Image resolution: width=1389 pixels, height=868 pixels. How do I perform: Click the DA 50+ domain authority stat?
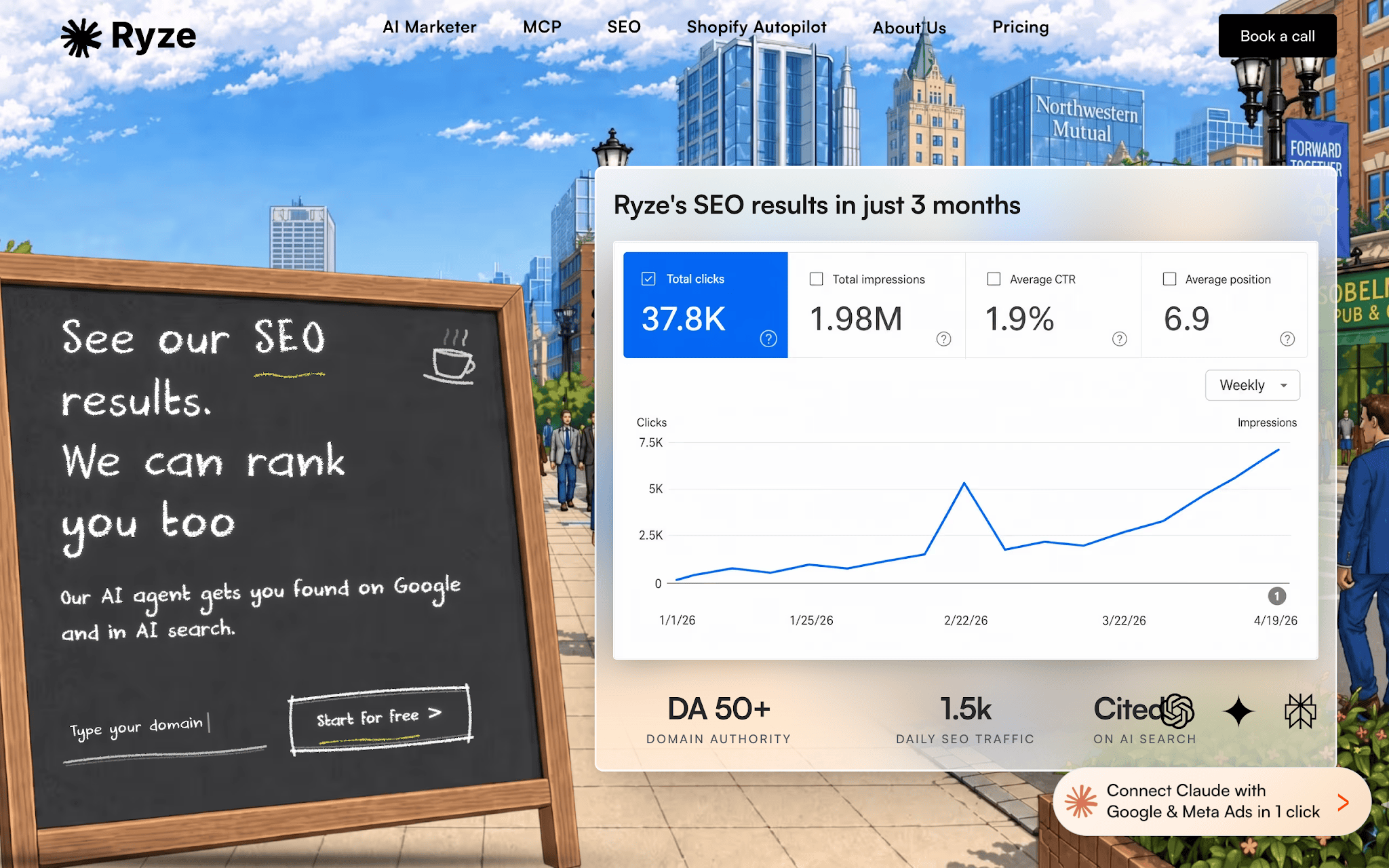pyautogui.click(x=719, y=720)
